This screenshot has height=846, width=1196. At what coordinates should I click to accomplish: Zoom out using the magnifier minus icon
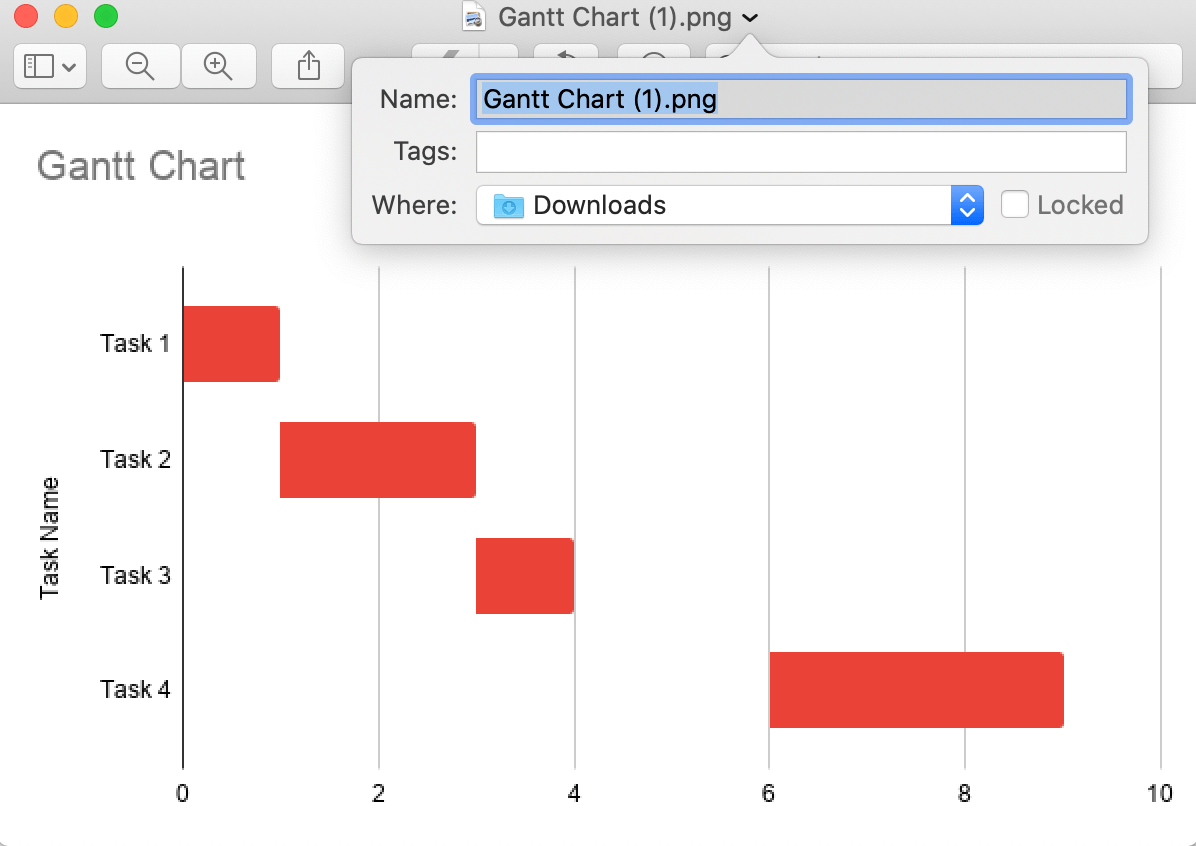point(140,66)
